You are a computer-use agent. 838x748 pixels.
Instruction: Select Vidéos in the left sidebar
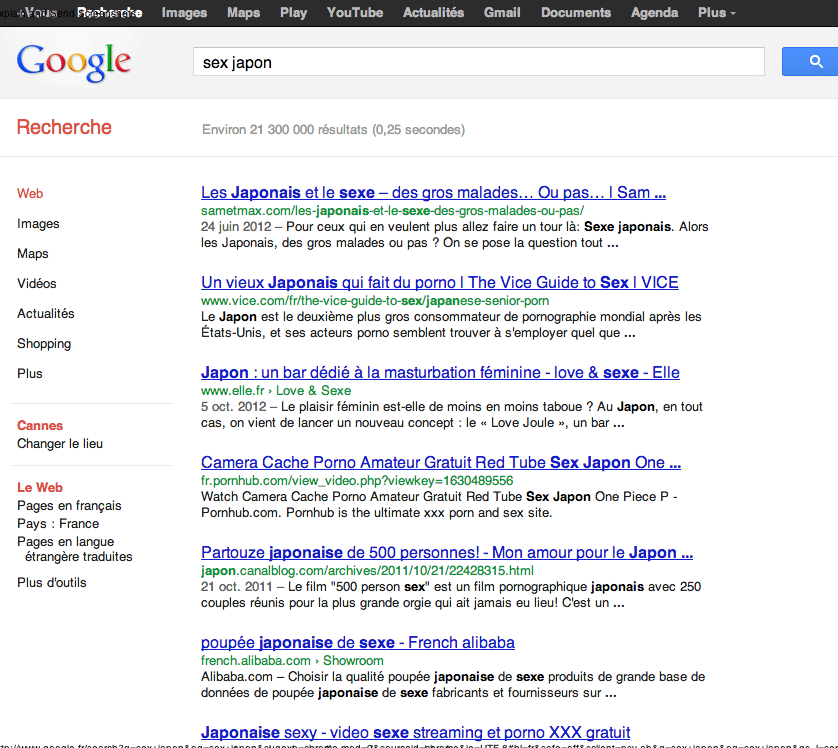pos(36,283)
